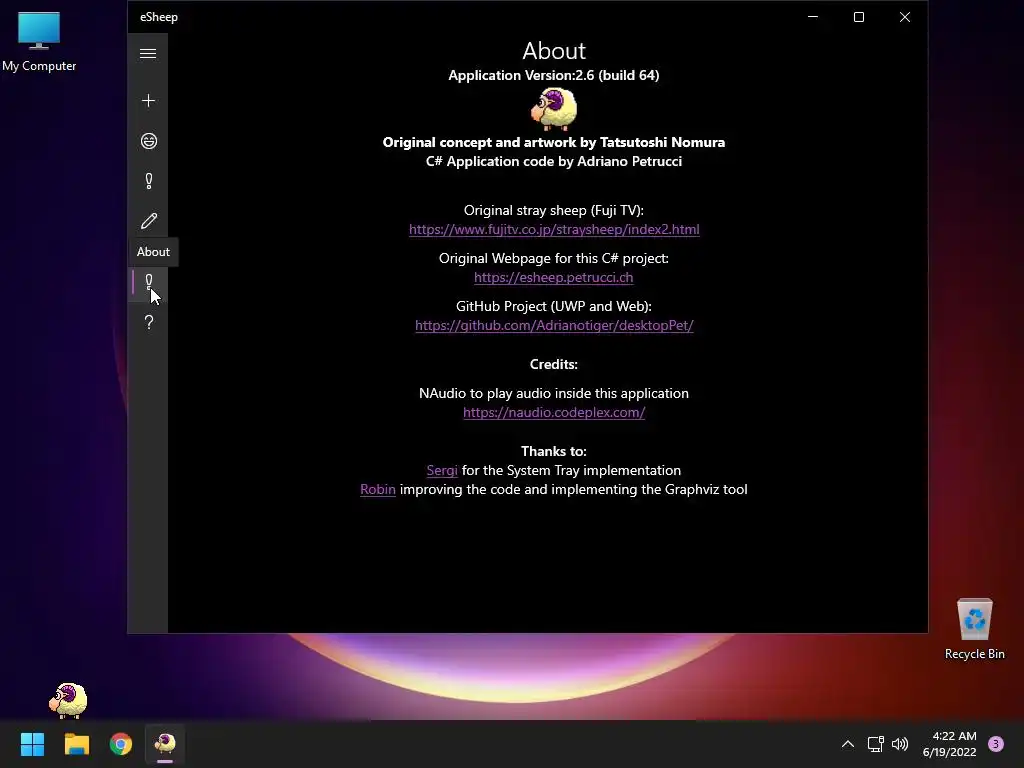Select the smiley face pets icon
Image resolution: width=1024 pixels, height=768 pixels.
point(149,141)
